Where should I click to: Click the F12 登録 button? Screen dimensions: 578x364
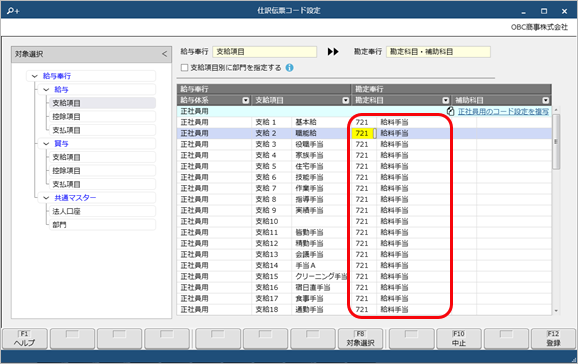point(553,339)
